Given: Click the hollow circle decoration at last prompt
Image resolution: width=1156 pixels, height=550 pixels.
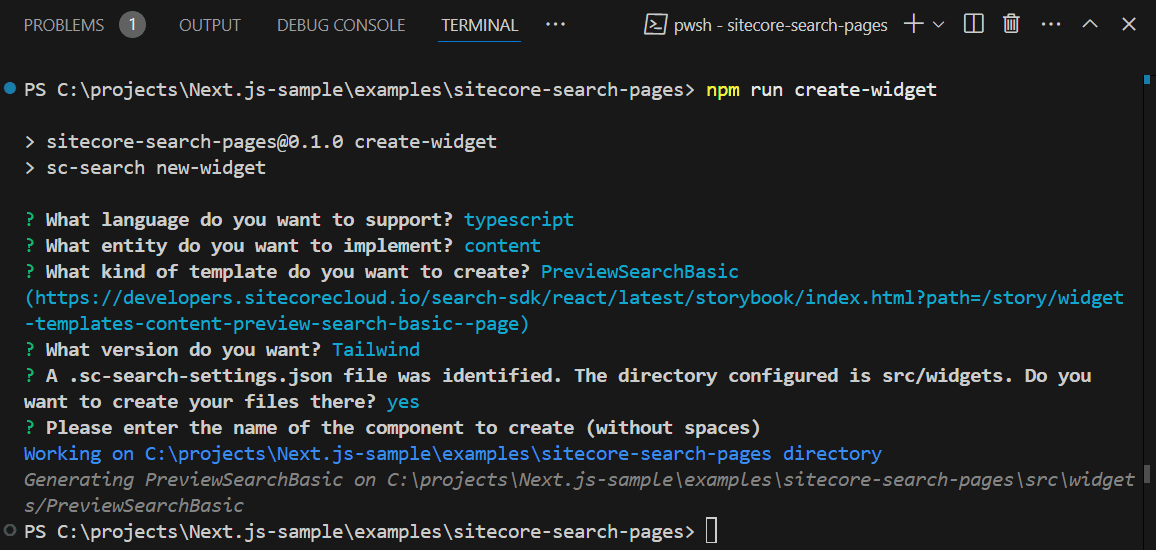Looking at the screenshot, I should point(10,529).
